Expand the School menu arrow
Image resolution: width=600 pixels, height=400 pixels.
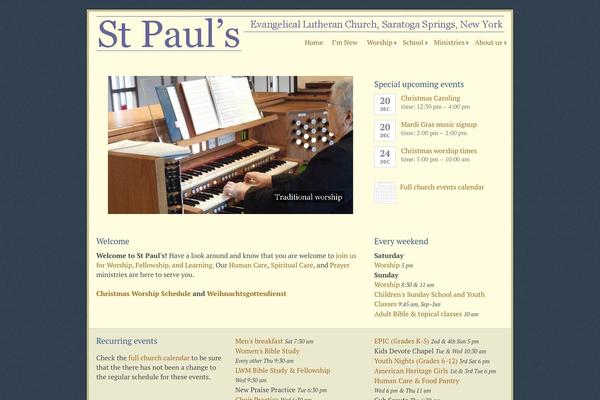point(426,43)
